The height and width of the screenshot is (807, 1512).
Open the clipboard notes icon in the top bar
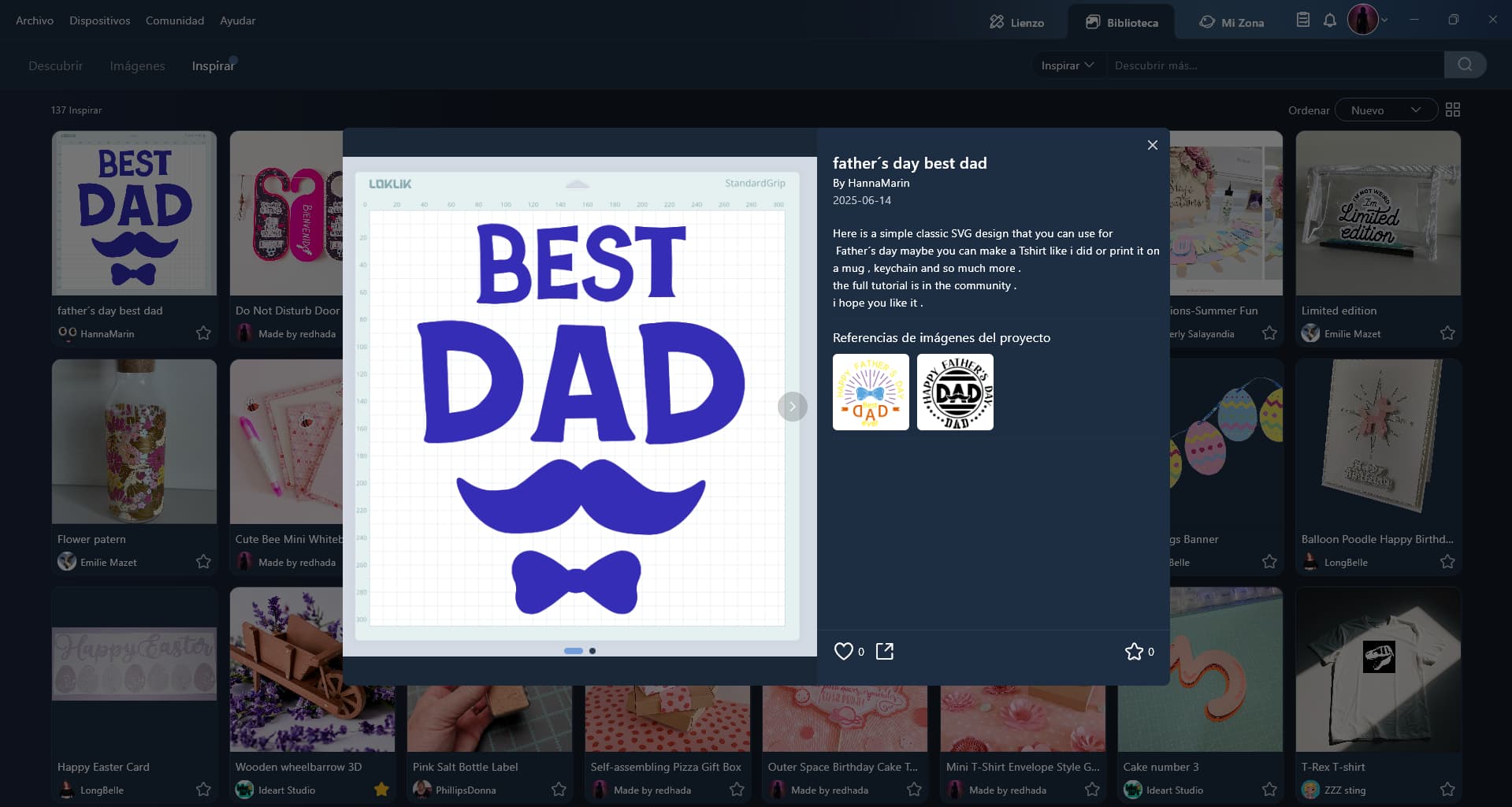coord(1303,20)
